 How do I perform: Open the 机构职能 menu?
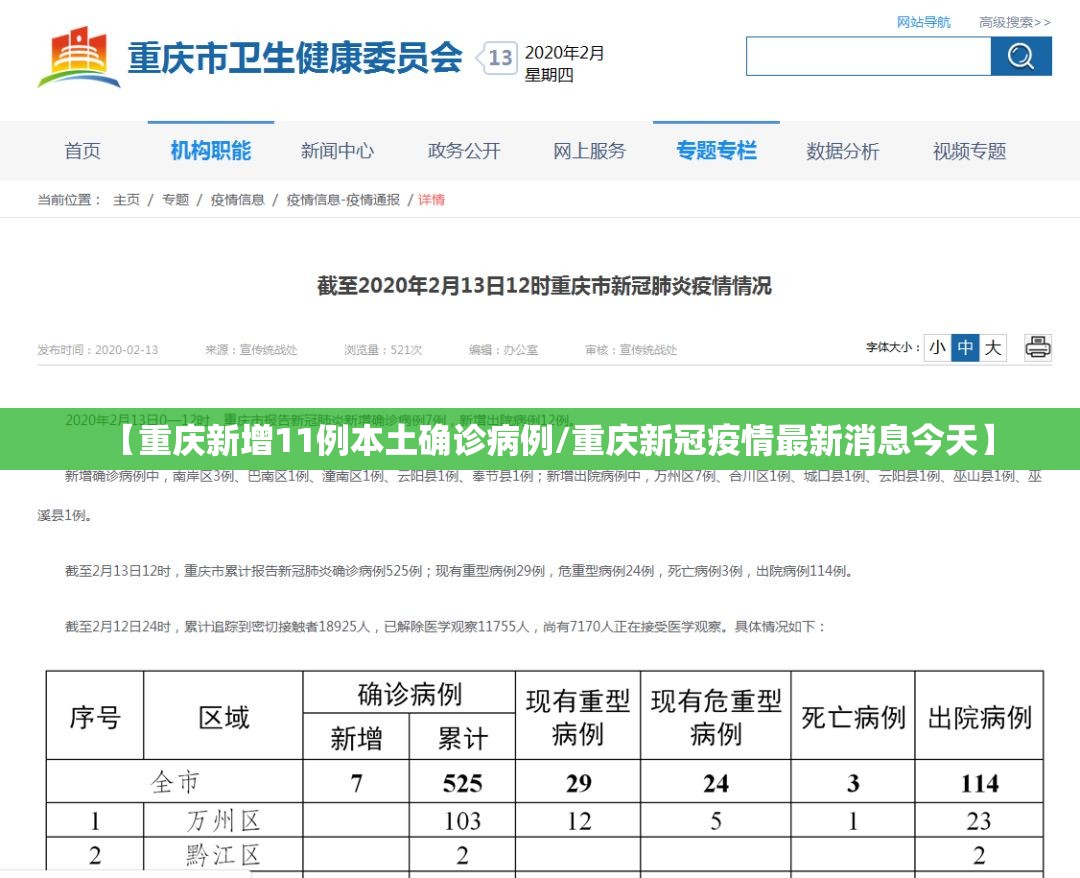(x=211, y=151)
